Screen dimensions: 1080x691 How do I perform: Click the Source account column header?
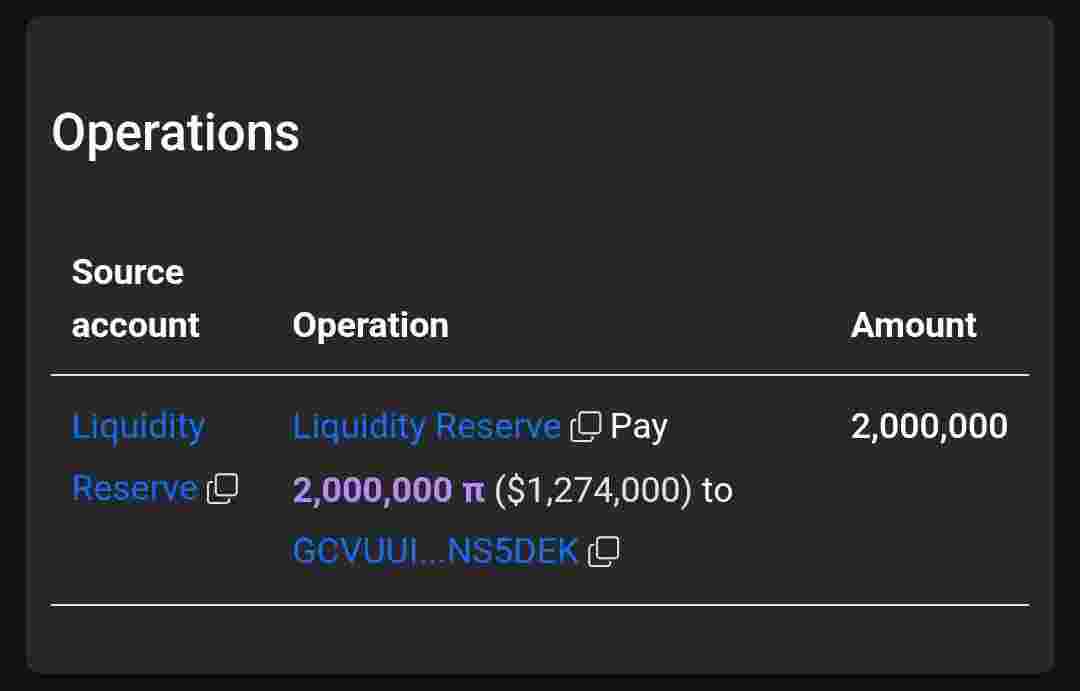point(135,298)
